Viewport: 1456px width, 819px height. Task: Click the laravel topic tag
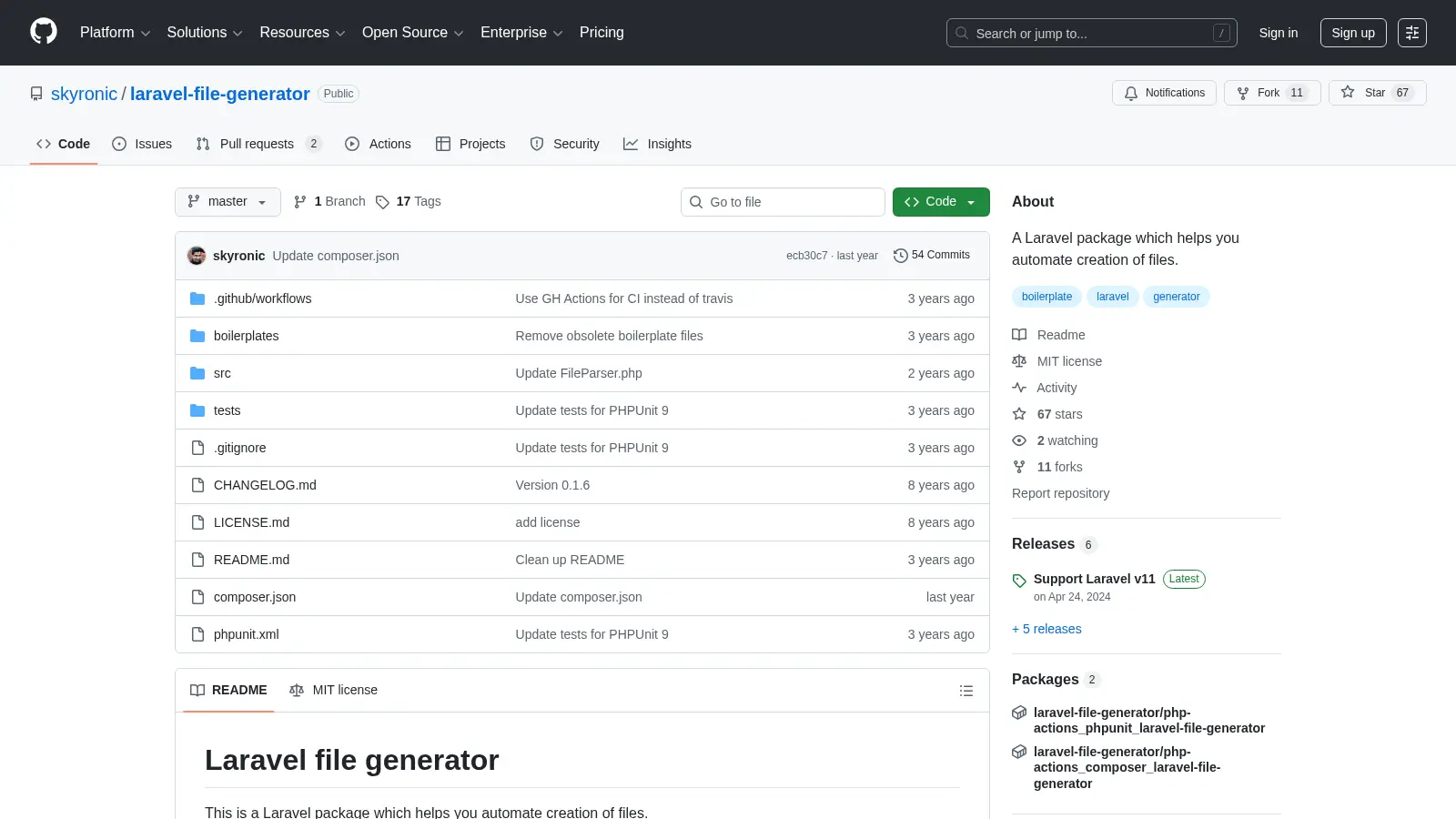click(x=1112, y=297)
